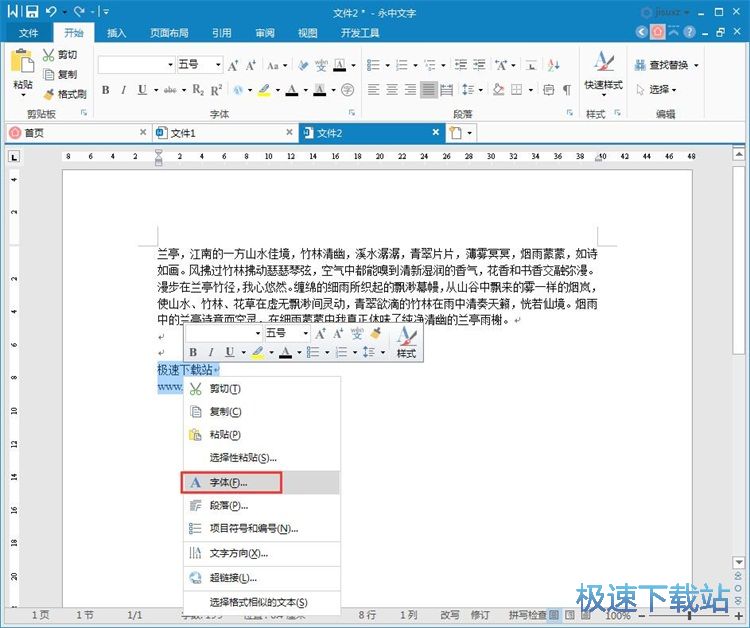
Task: Click mini toolbar font color button
Action: click(x=286, y=353)
